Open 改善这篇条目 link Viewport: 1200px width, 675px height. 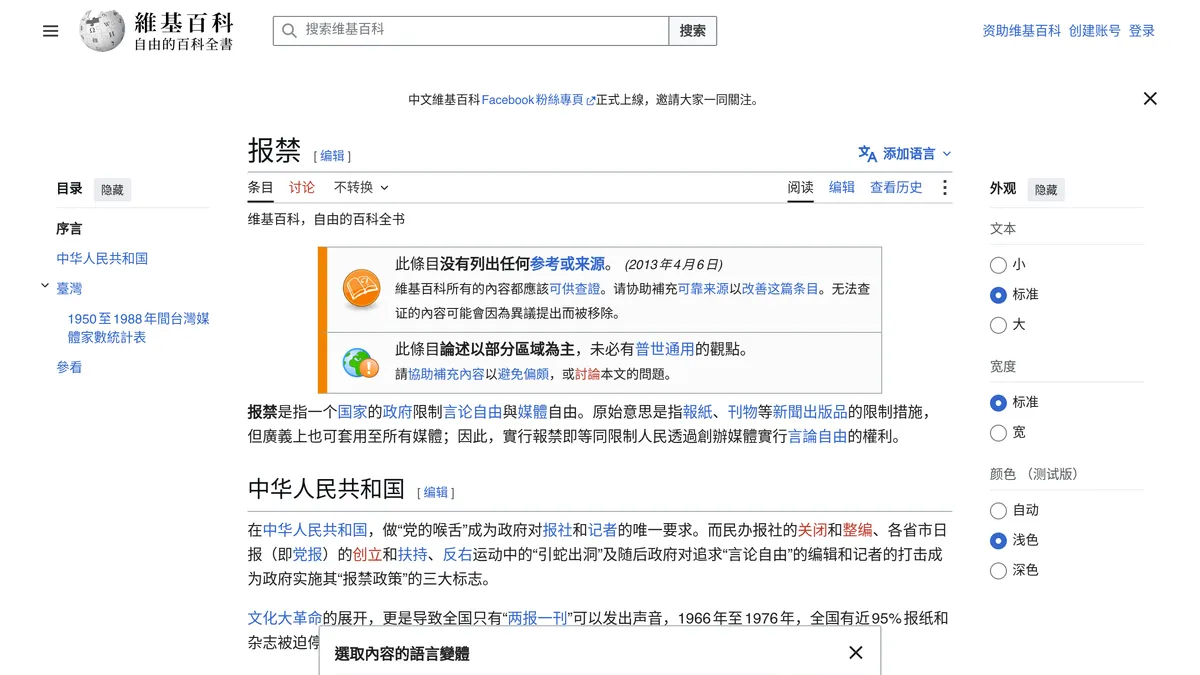point(780,289)
